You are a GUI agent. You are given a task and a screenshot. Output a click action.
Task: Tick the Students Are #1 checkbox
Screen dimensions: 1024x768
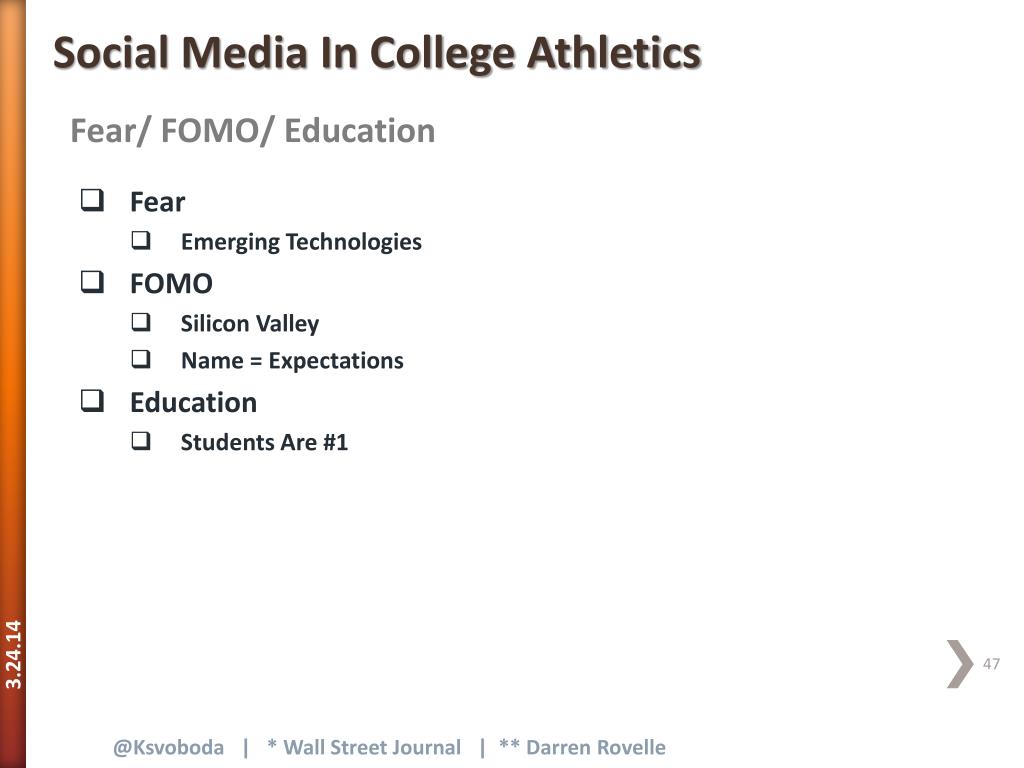[x=141, y=441]
